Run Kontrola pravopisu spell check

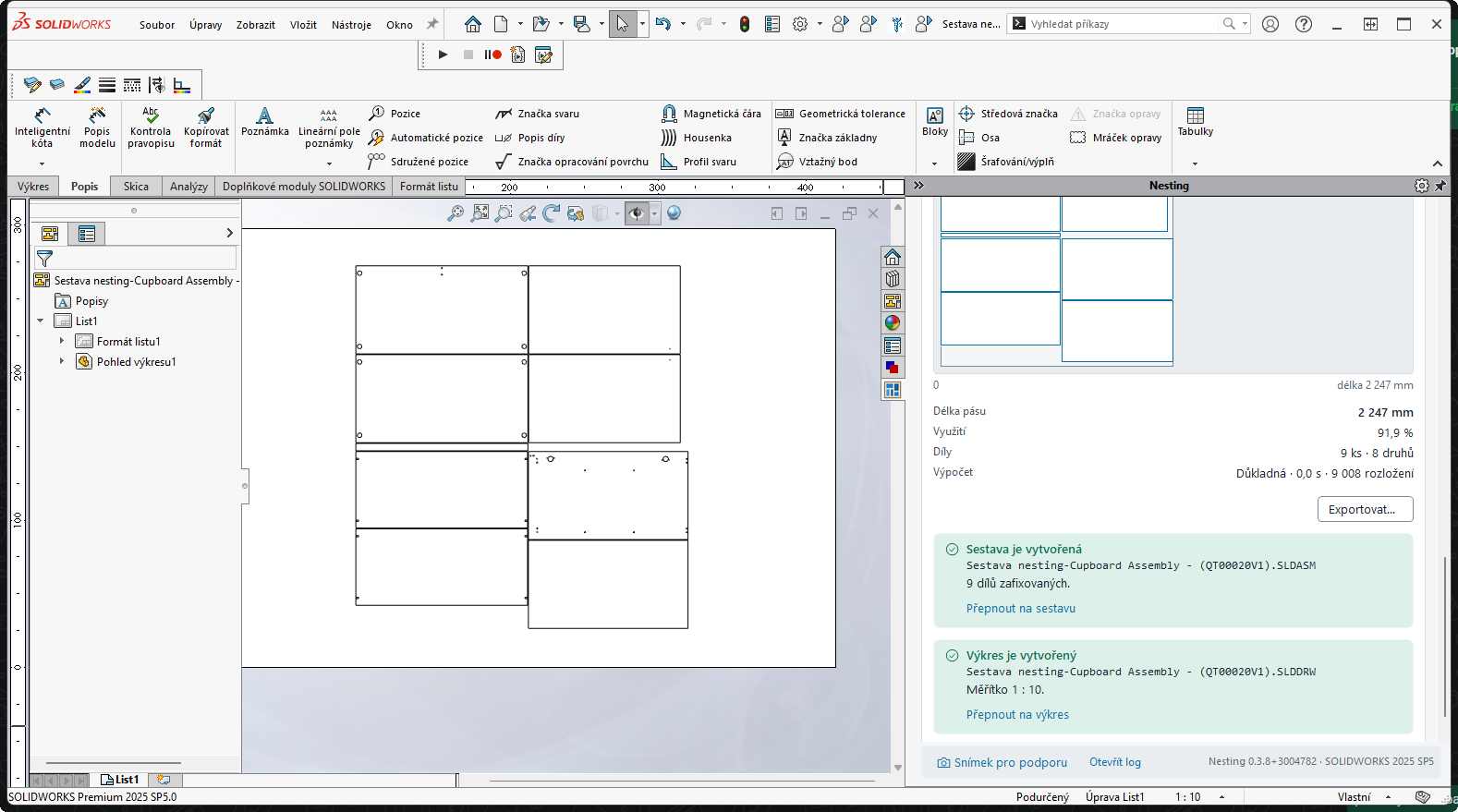151,127
